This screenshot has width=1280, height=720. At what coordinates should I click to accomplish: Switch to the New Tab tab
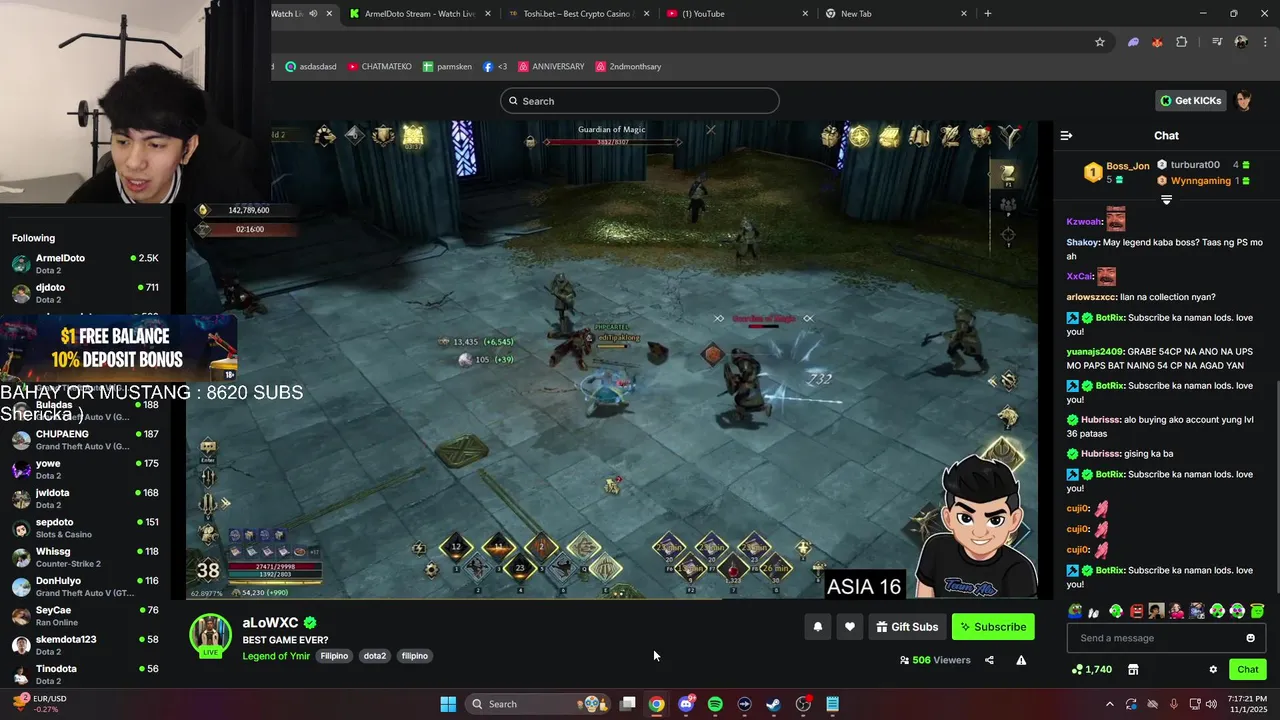point(895,13)
